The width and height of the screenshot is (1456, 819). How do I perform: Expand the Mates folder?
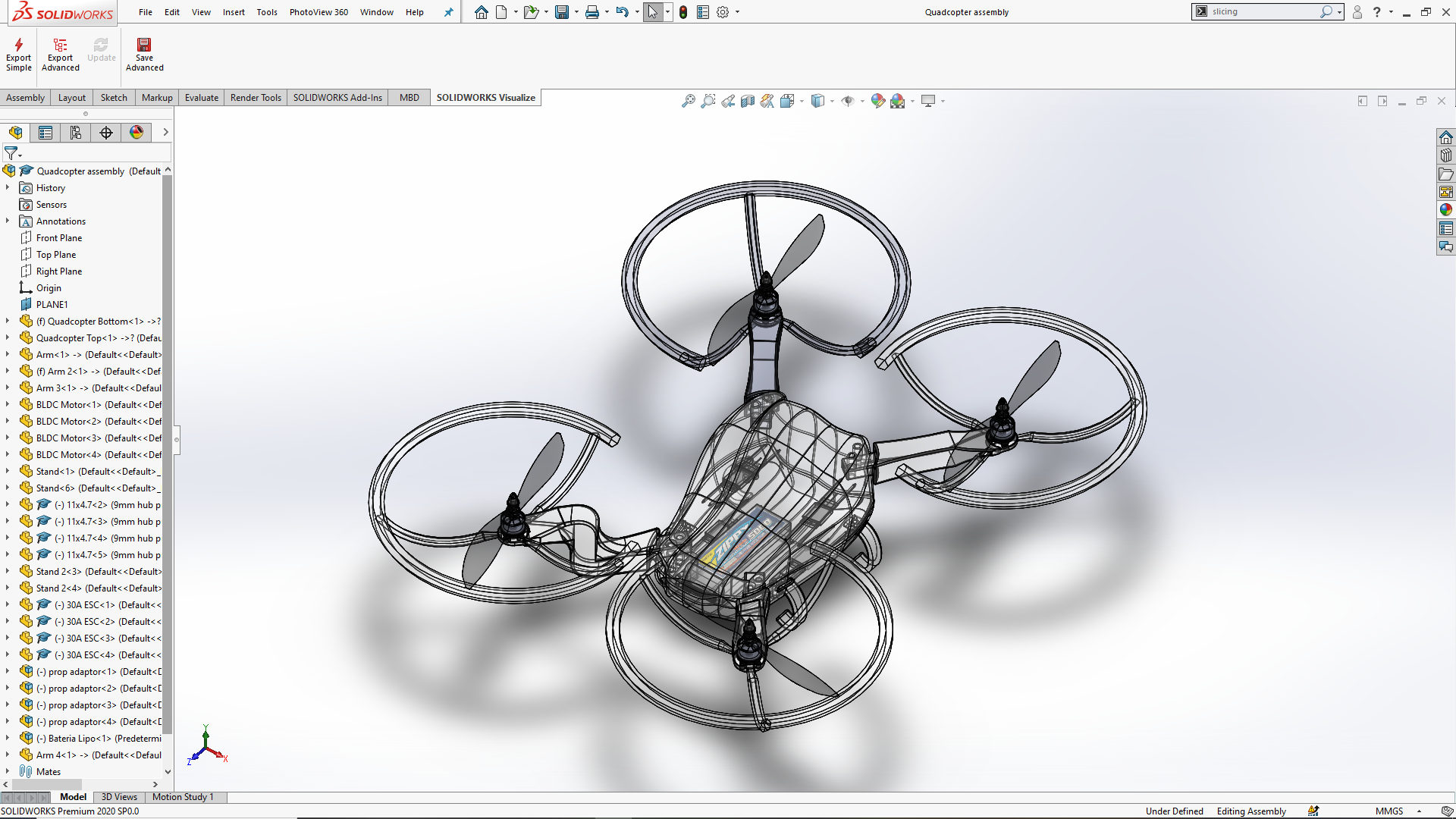click(8, 771)
